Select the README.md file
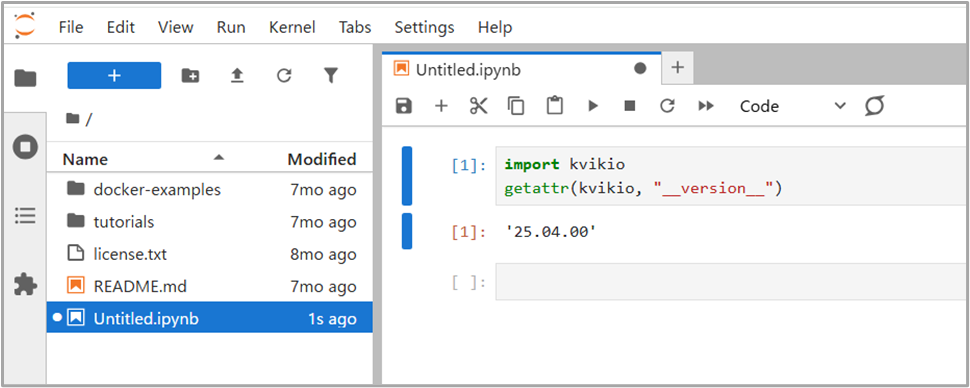970x388 pixels. pyautogui.click(x=210, y=286)
